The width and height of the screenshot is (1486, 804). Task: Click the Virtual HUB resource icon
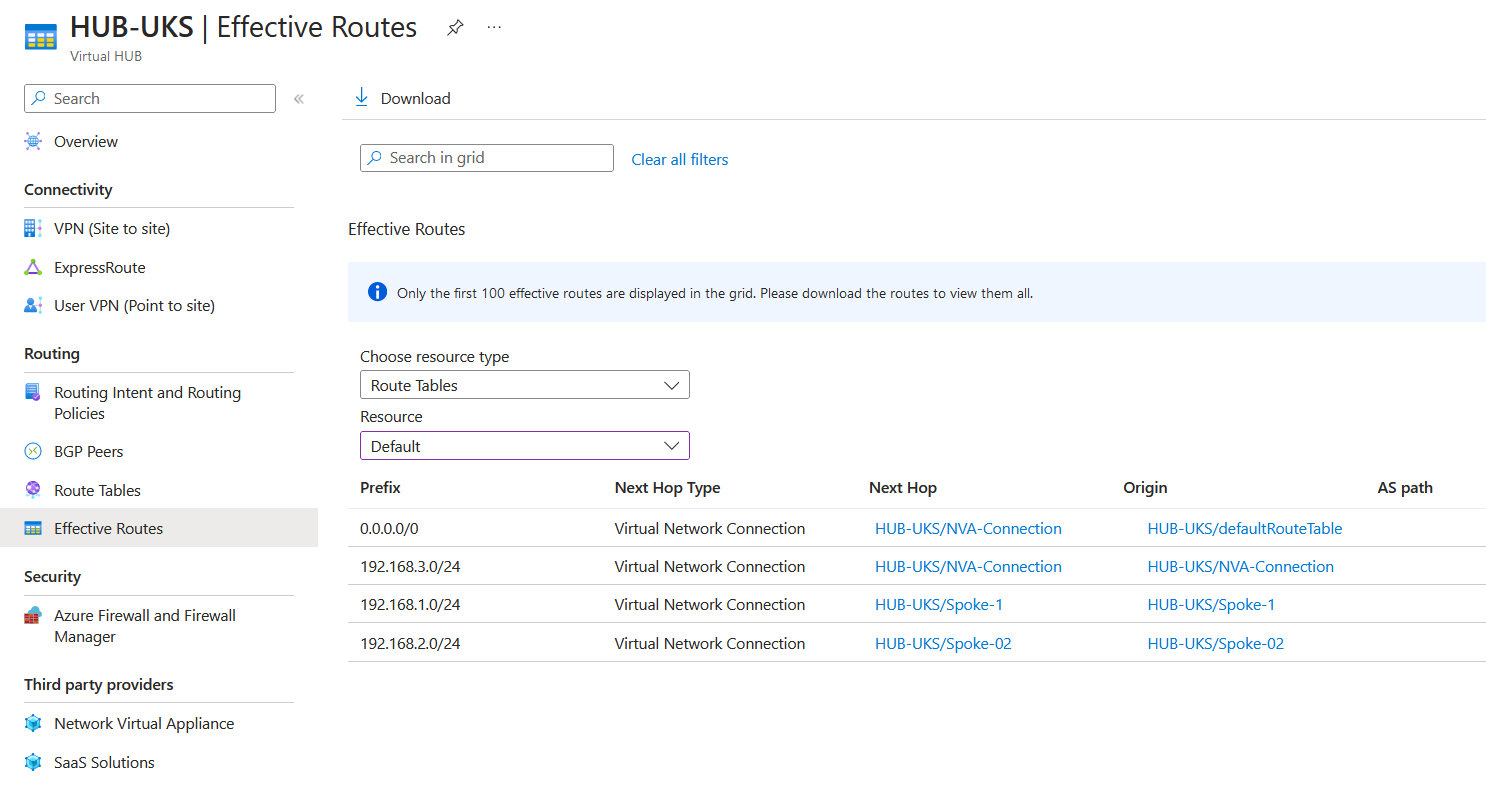pos(41,38)
